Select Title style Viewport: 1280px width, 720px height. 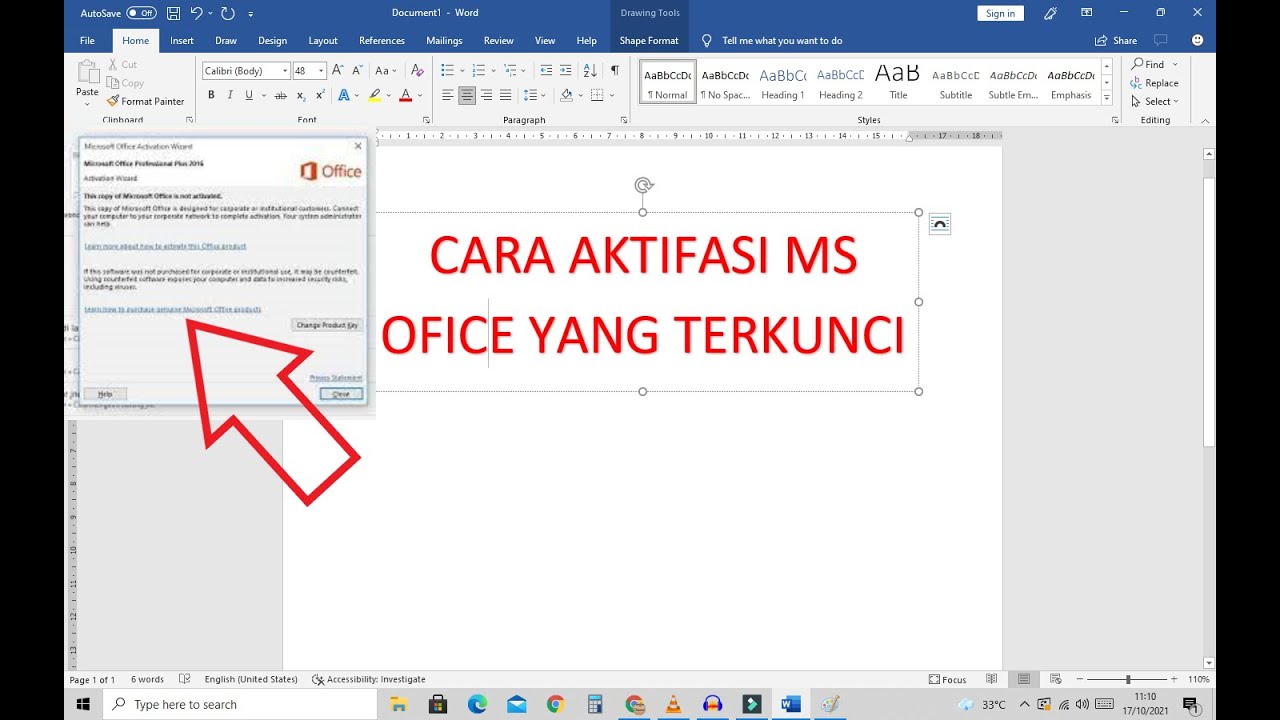click(x=898, y=82)
